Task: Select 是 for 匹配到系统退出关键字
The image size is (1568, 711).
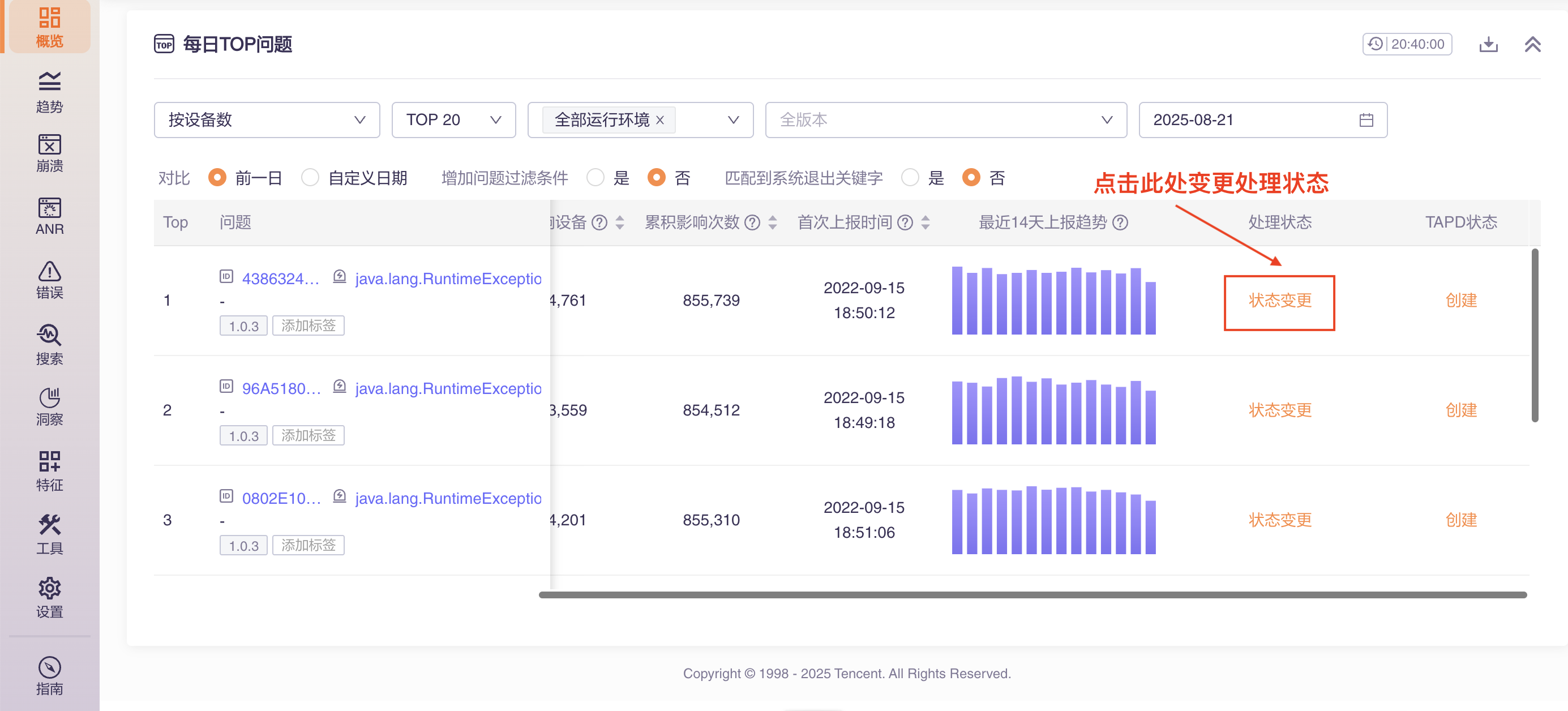Action: pos(910,178)
